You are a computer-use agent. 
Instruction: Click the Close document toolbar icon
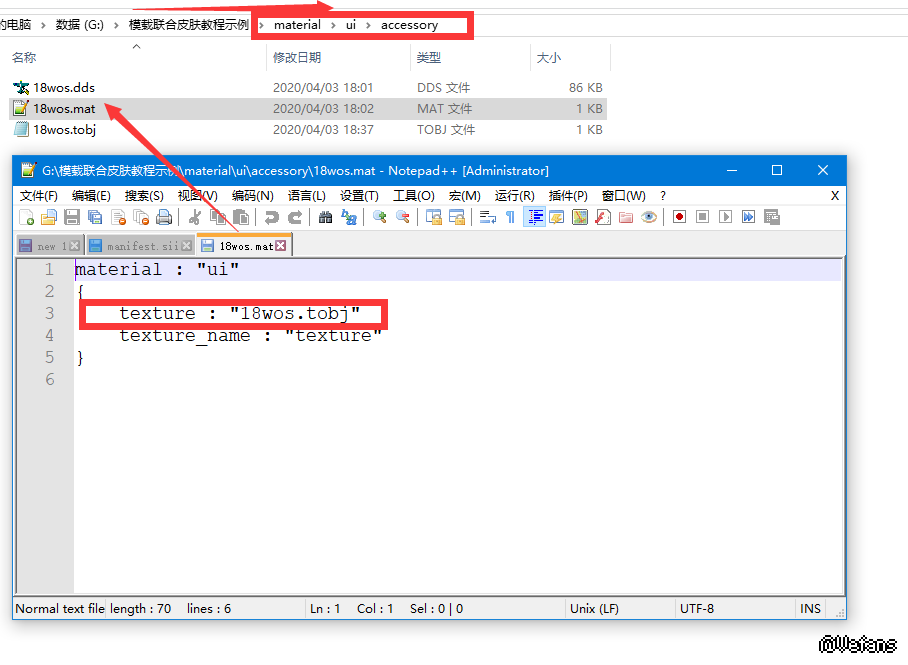118,217
